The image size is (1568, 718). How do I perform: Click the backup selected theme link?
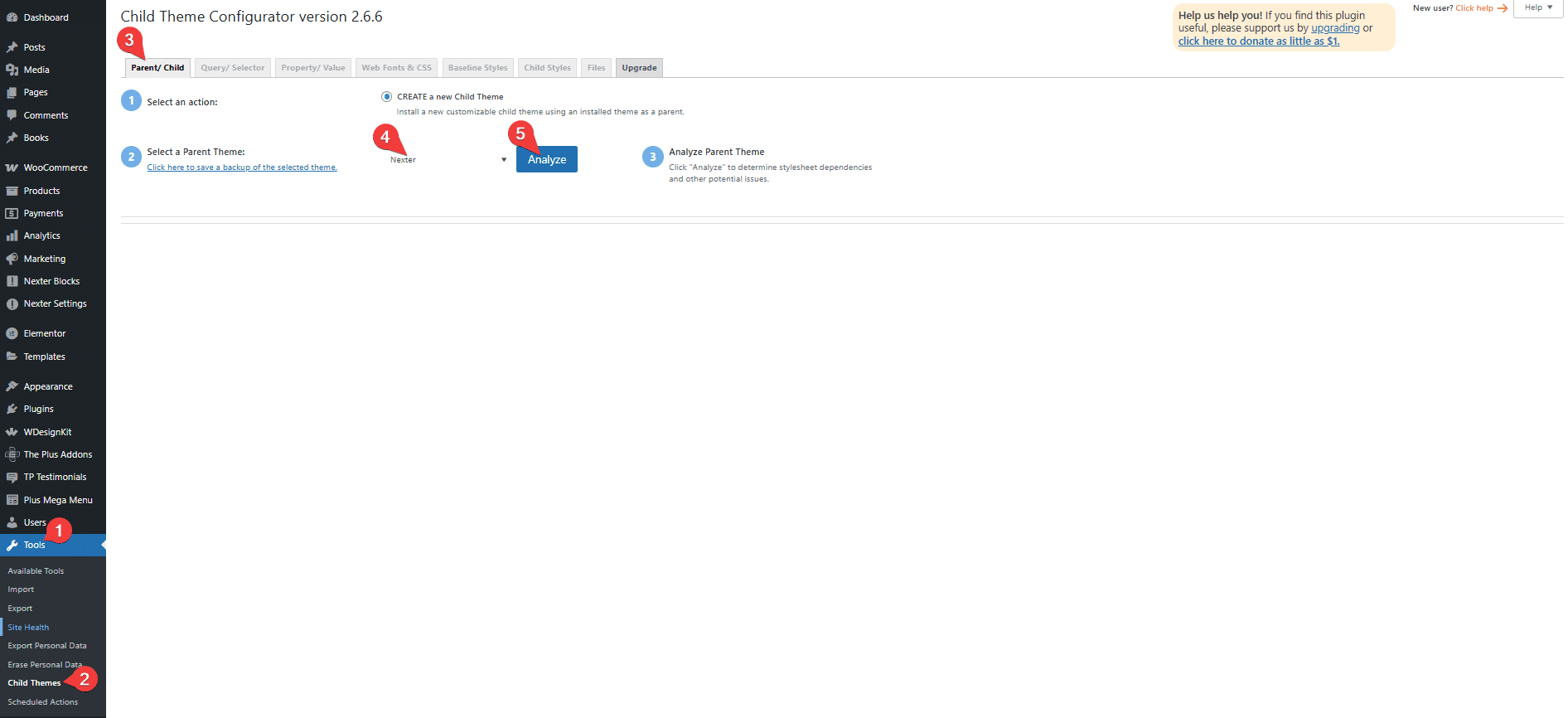[x=242, y=167]
